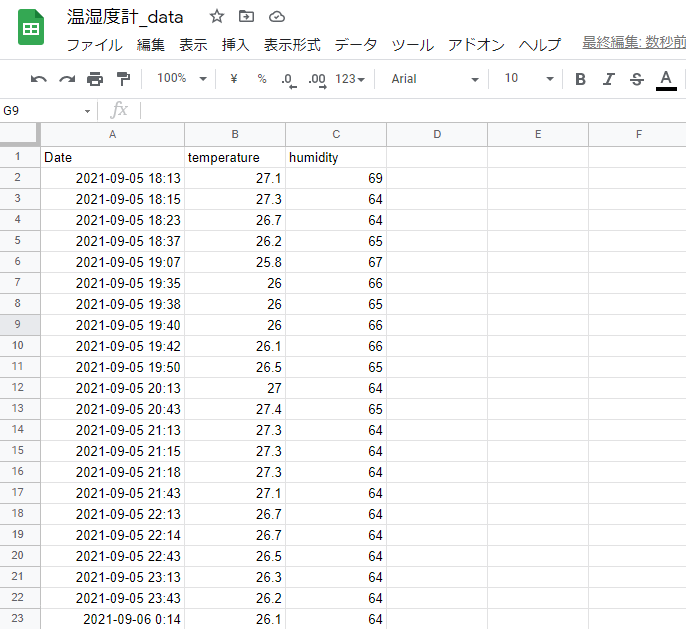686x629 pixels.
Task: Expand the Arial font dropdown
Action: point(434,79)
